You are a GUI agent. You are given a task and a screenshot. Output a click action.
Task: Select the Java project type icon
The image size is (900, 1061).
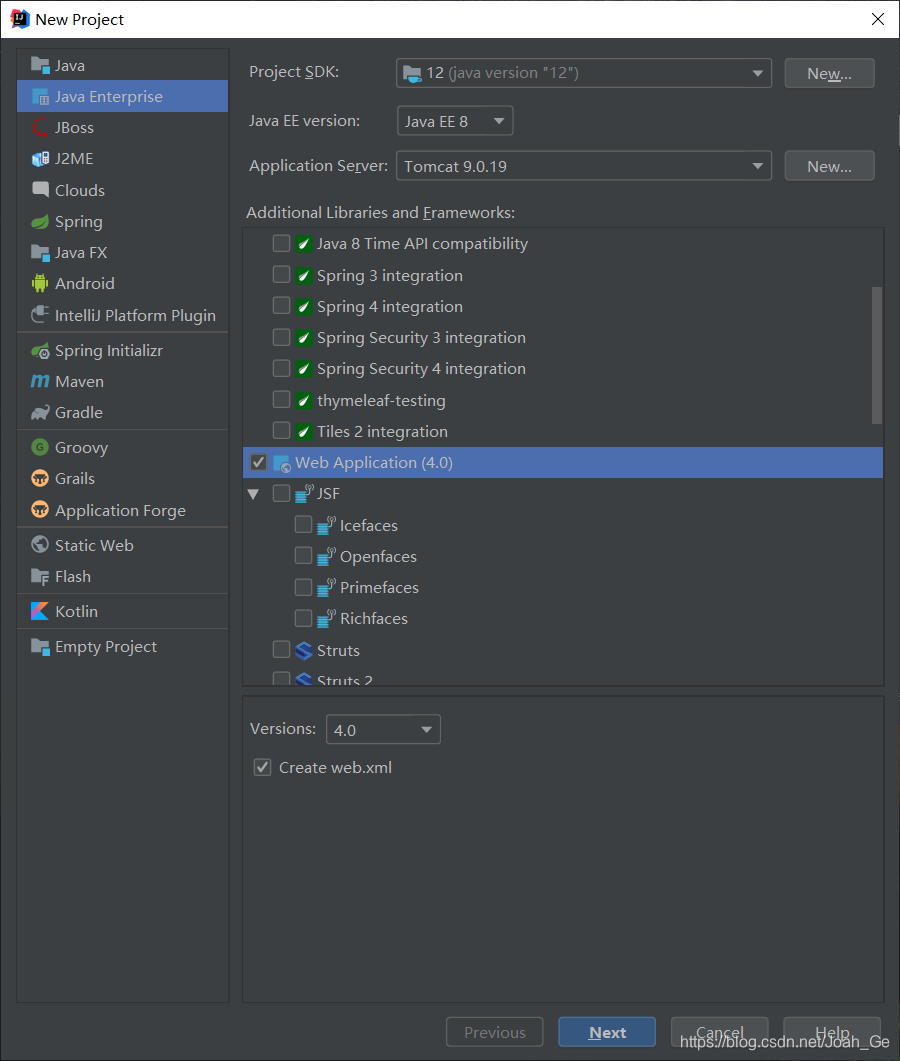40,66
